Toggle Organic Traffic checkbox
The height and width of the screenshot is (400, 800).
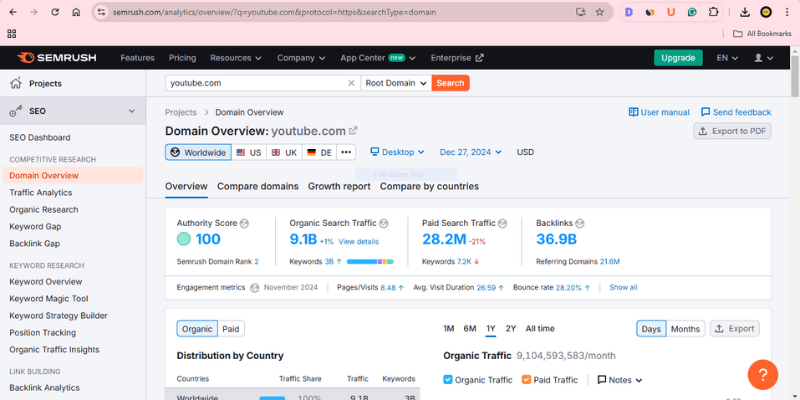(x=448, y=380)
